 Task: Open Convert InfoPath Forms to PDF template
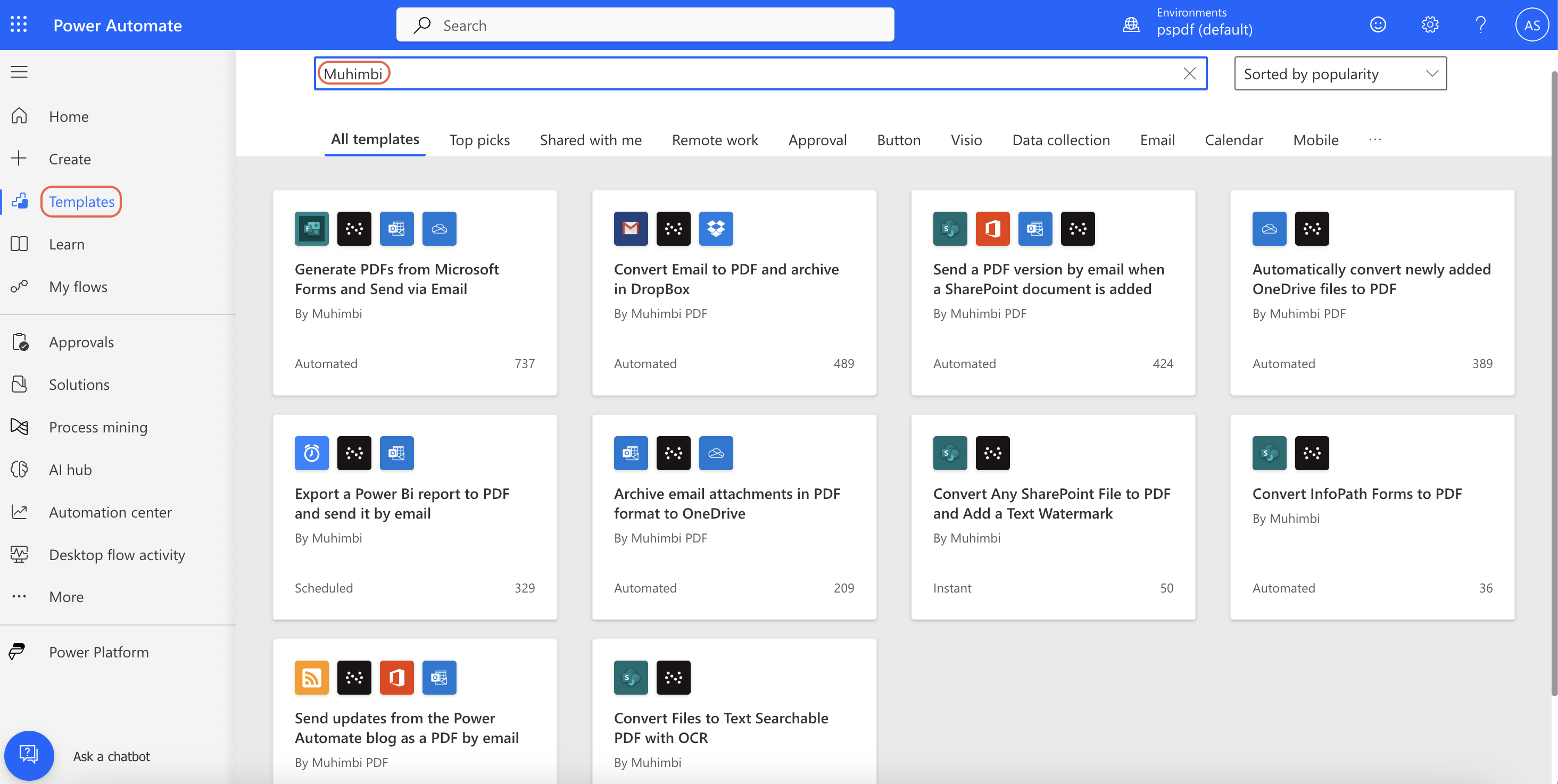click(1356, 493)
